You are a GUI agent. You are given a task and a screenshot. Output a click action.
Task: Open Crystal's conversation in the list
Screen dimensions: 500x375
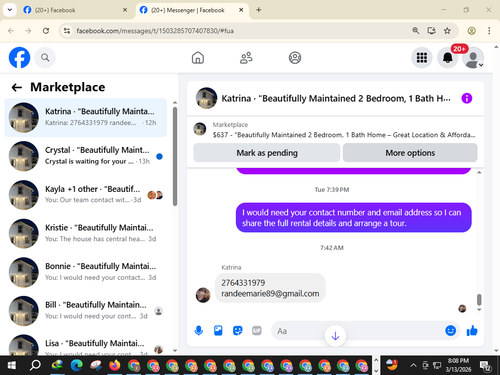tap(86, 156)
